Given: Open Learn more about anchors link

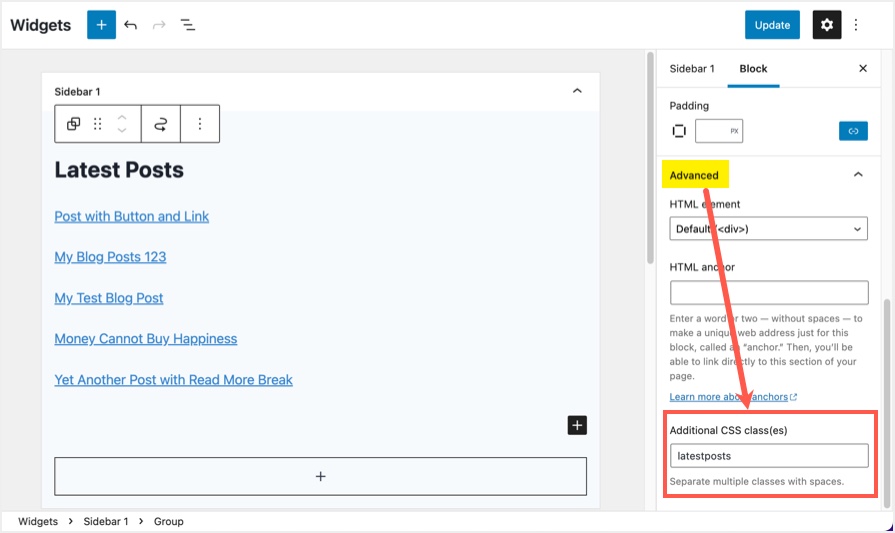Looking at the screenshot, I should coord(733,397).
